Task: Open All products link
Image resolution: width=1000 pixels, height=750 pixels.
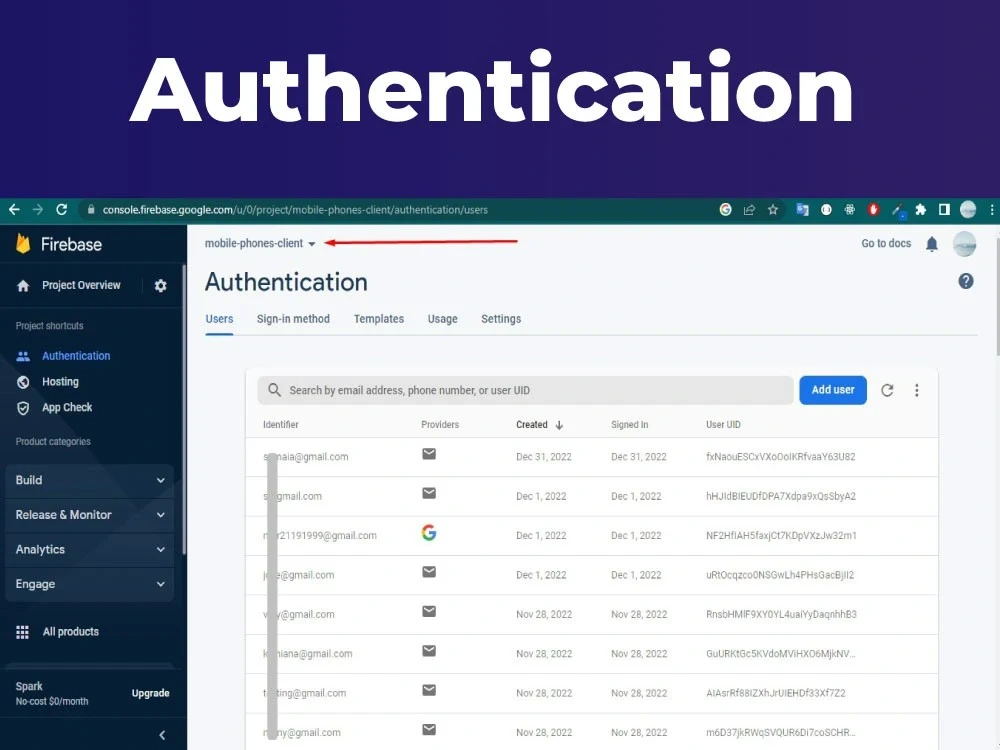Action: [71, 631]
